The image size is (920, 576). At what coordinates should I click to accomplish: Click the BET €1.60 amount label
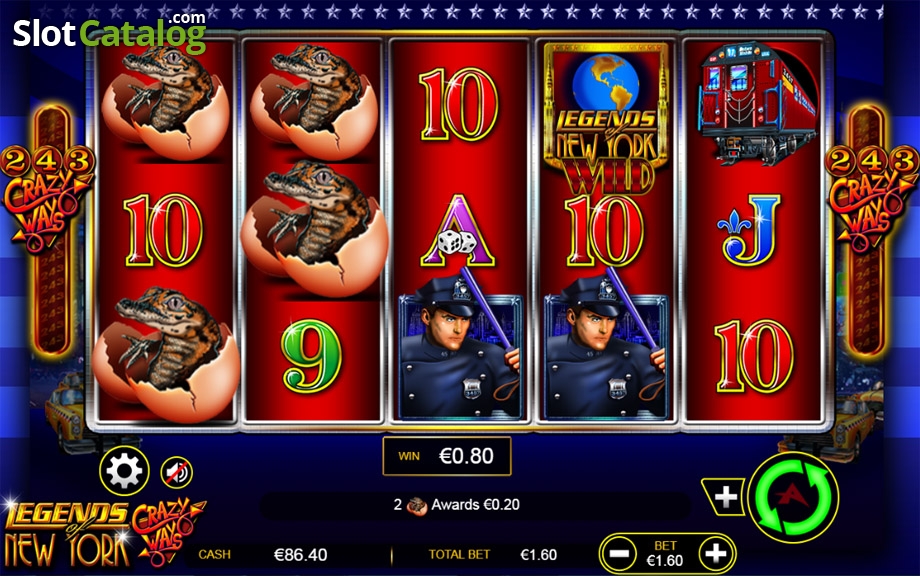click(x=665, y=554)
